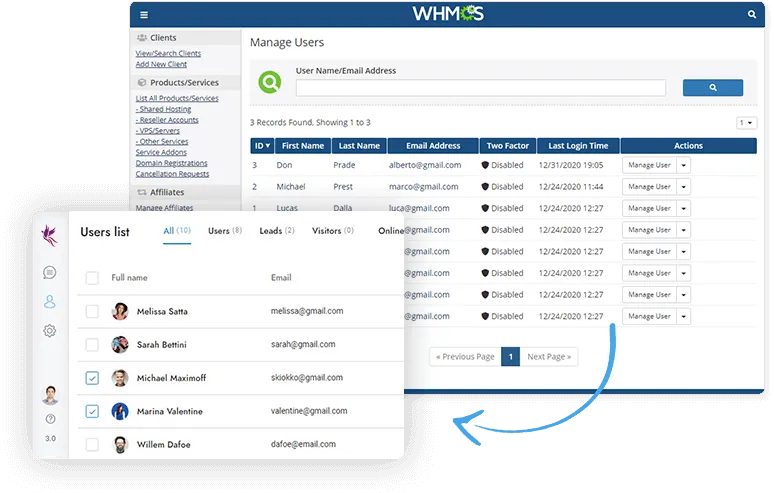Click the top-right search magnifier icon
Screen dimensions: 774x493
click(752, 15)
